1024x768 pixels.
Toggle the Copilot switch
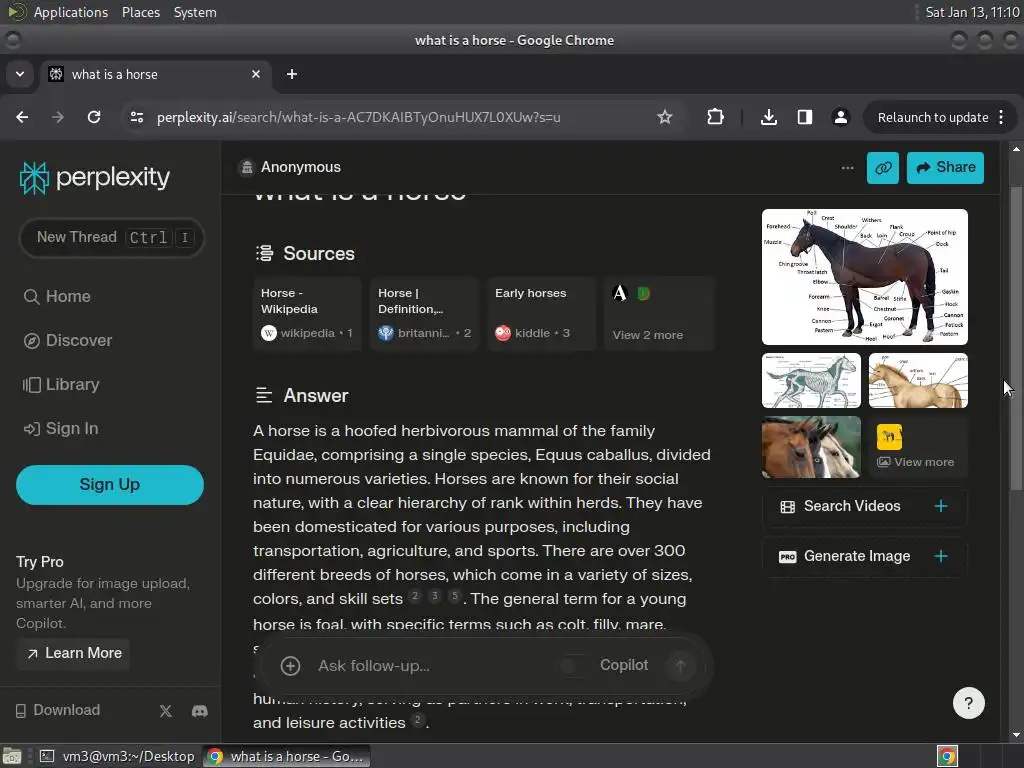[x=574, y=665]
